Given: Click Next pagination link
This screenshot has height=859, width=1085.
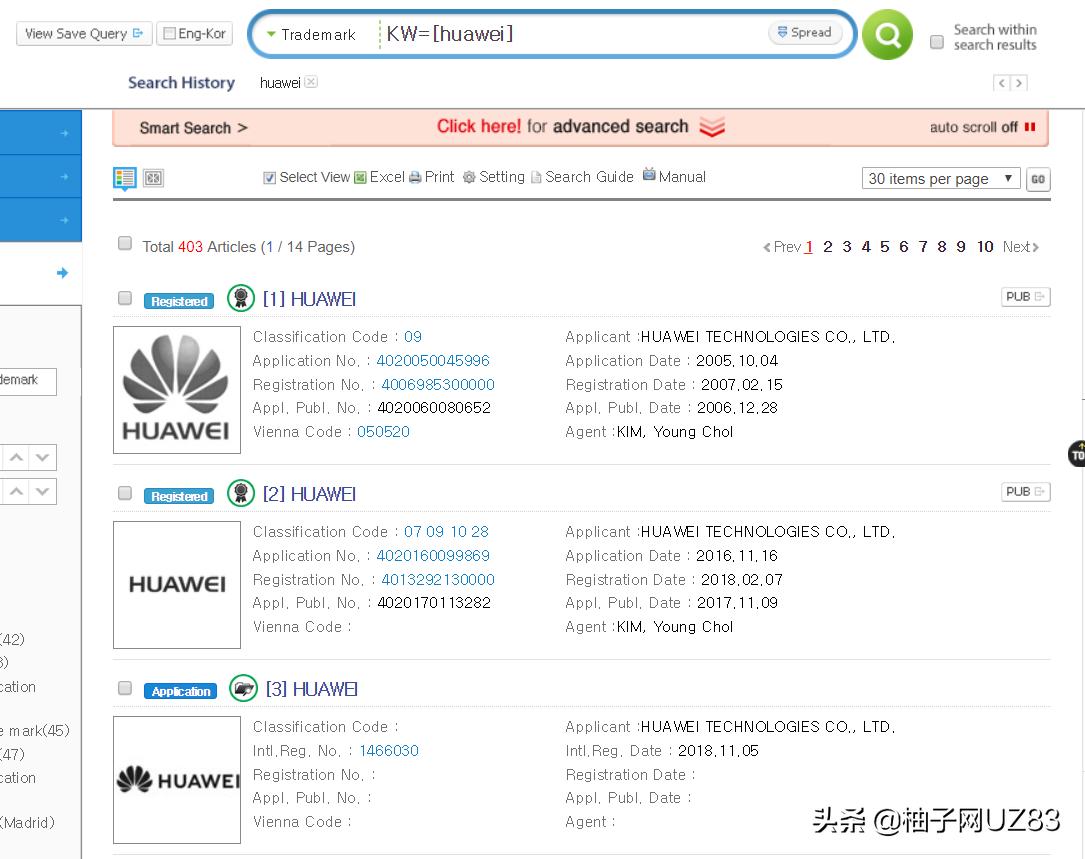Looking at the screenshot, I should click(1021, 246).
